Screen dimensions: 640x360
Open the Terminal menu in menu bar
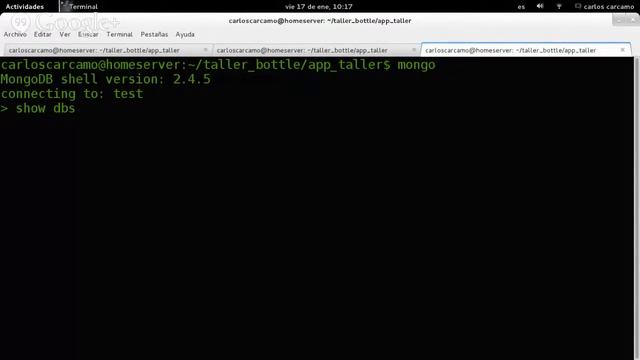[x=120, y=34]
